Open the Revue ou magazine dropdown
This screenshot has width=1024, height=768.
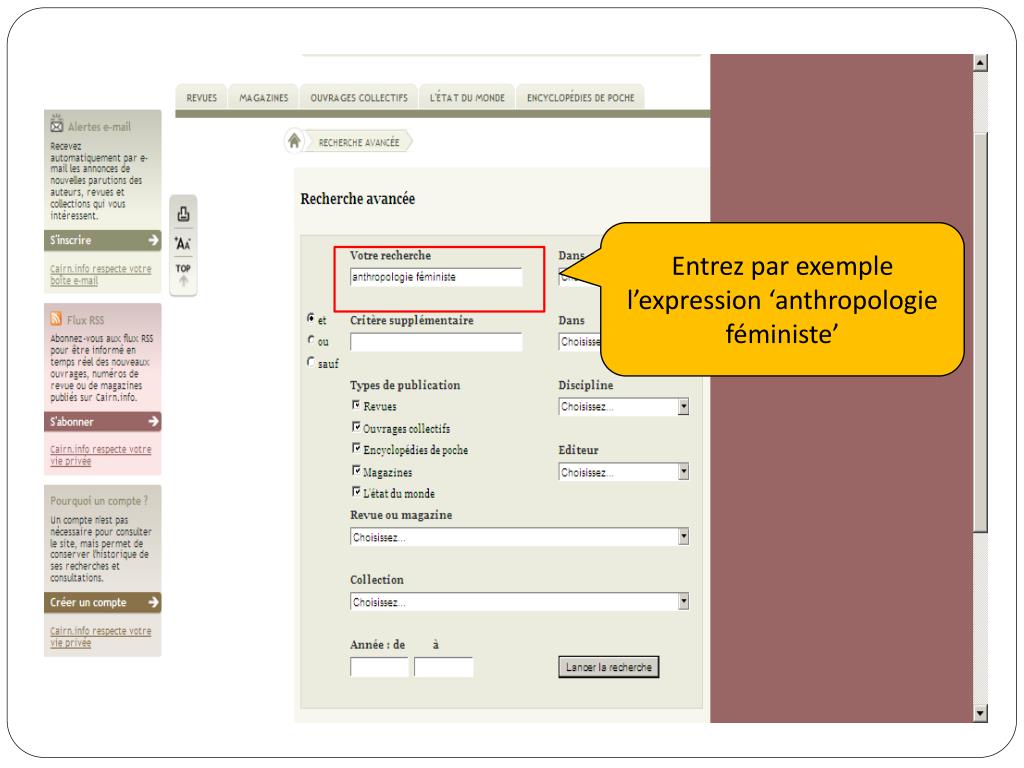coord(519,537)
